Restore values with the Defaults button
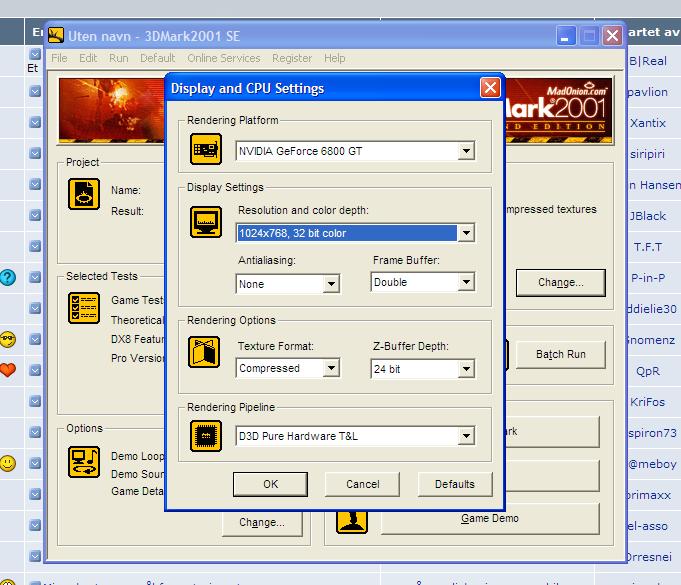Screen dimensions: 681x585 point(455,484)
